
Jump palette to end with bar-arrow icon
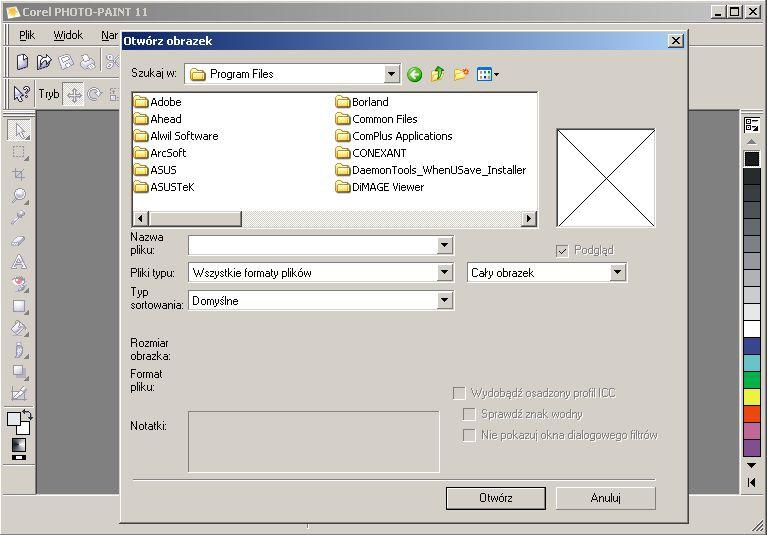(x=751, y=483)
